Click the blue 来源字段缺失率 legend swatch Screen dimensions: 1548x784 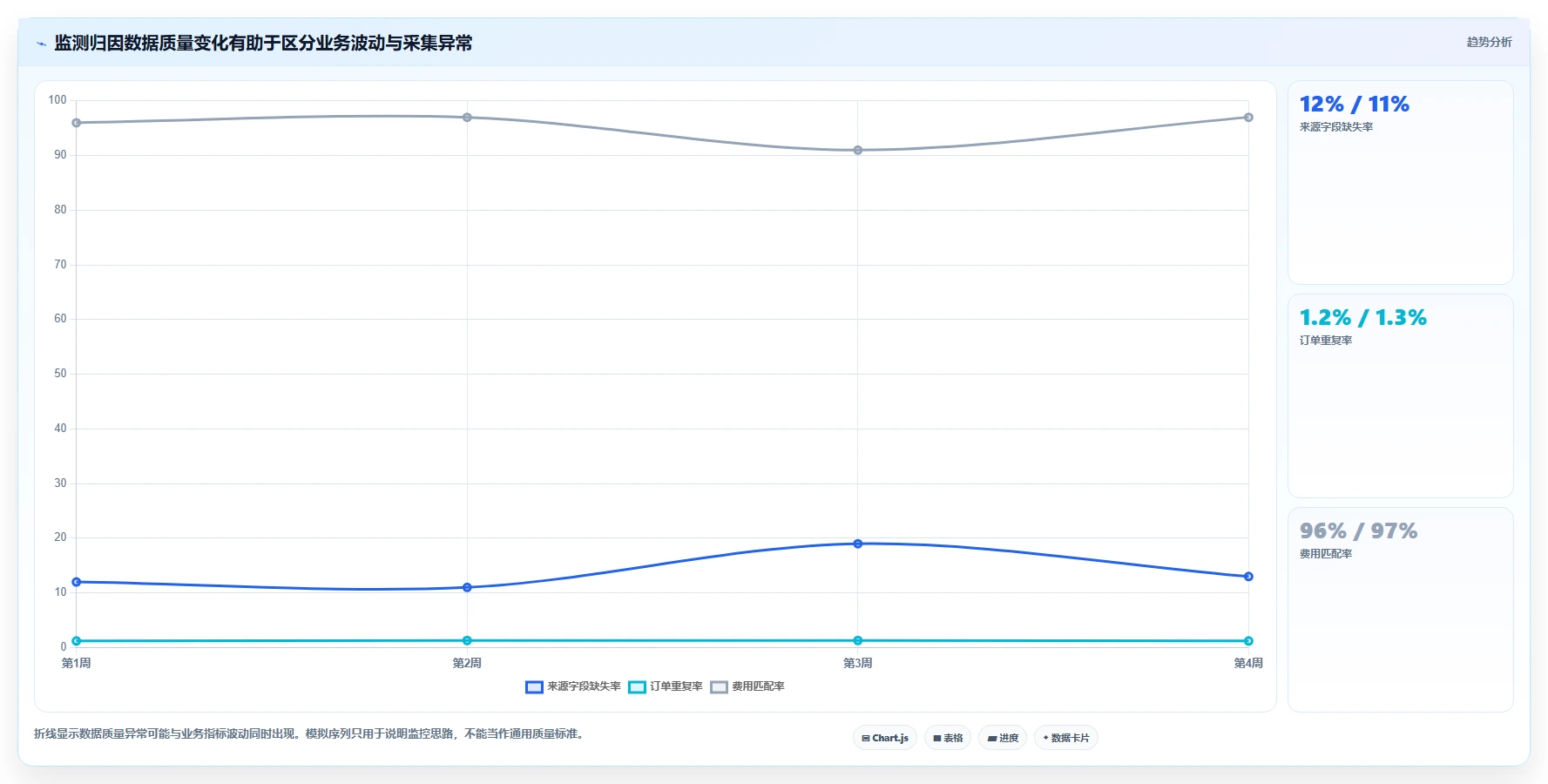(x=534, y=687)
